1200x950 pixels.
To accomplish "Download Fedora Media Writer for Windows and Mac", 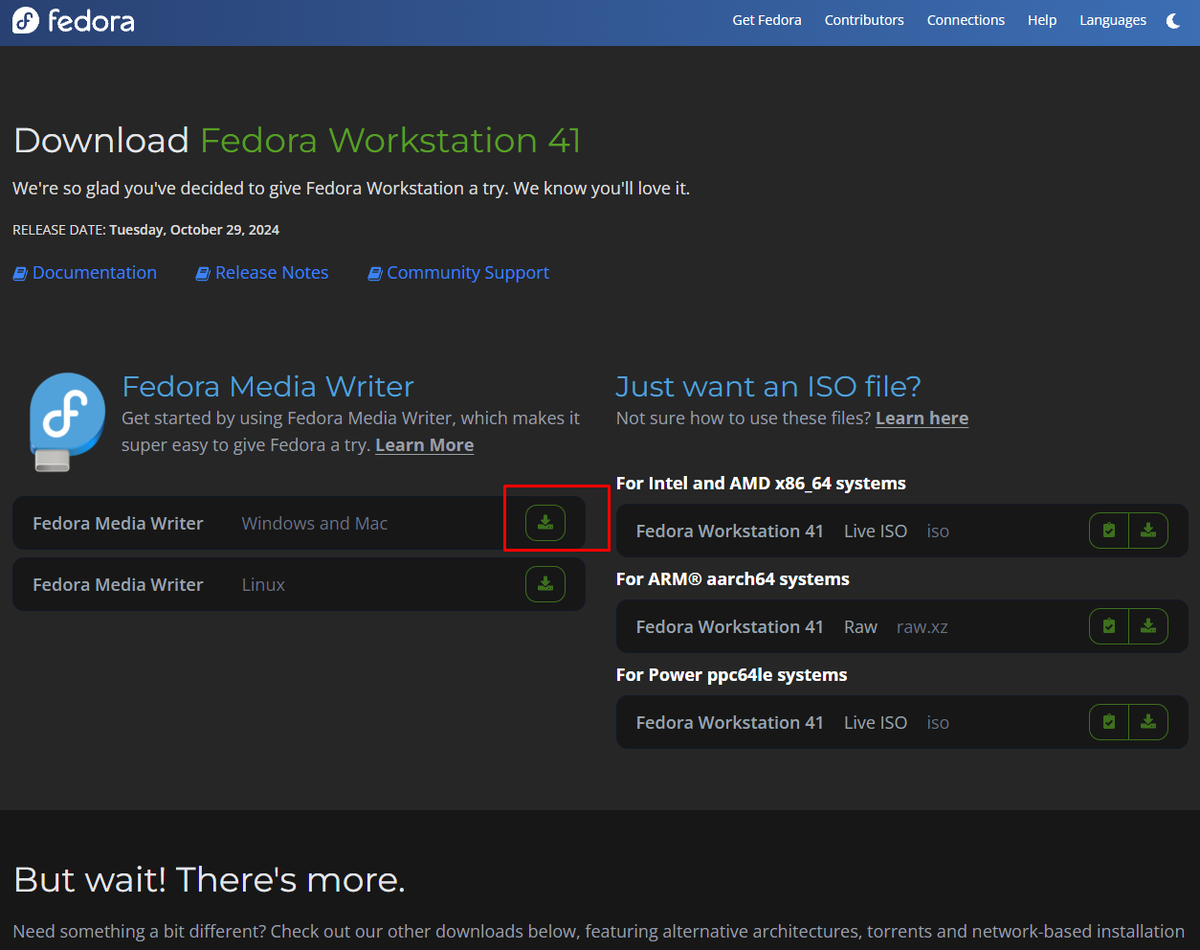I will tap(545, 523).
